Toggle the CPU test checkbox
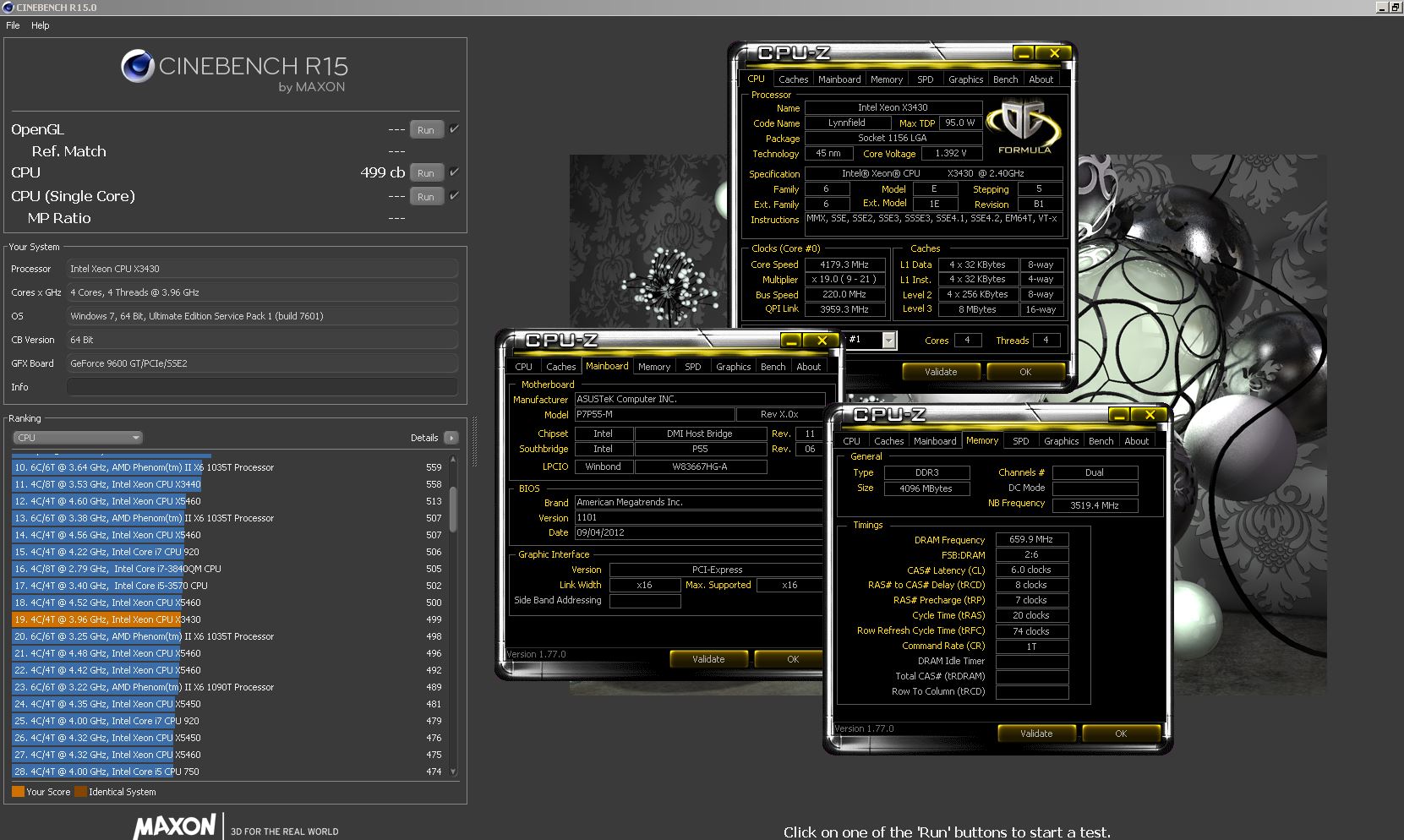This screenshot has width=1404, height=840. [x=454, y=172]
